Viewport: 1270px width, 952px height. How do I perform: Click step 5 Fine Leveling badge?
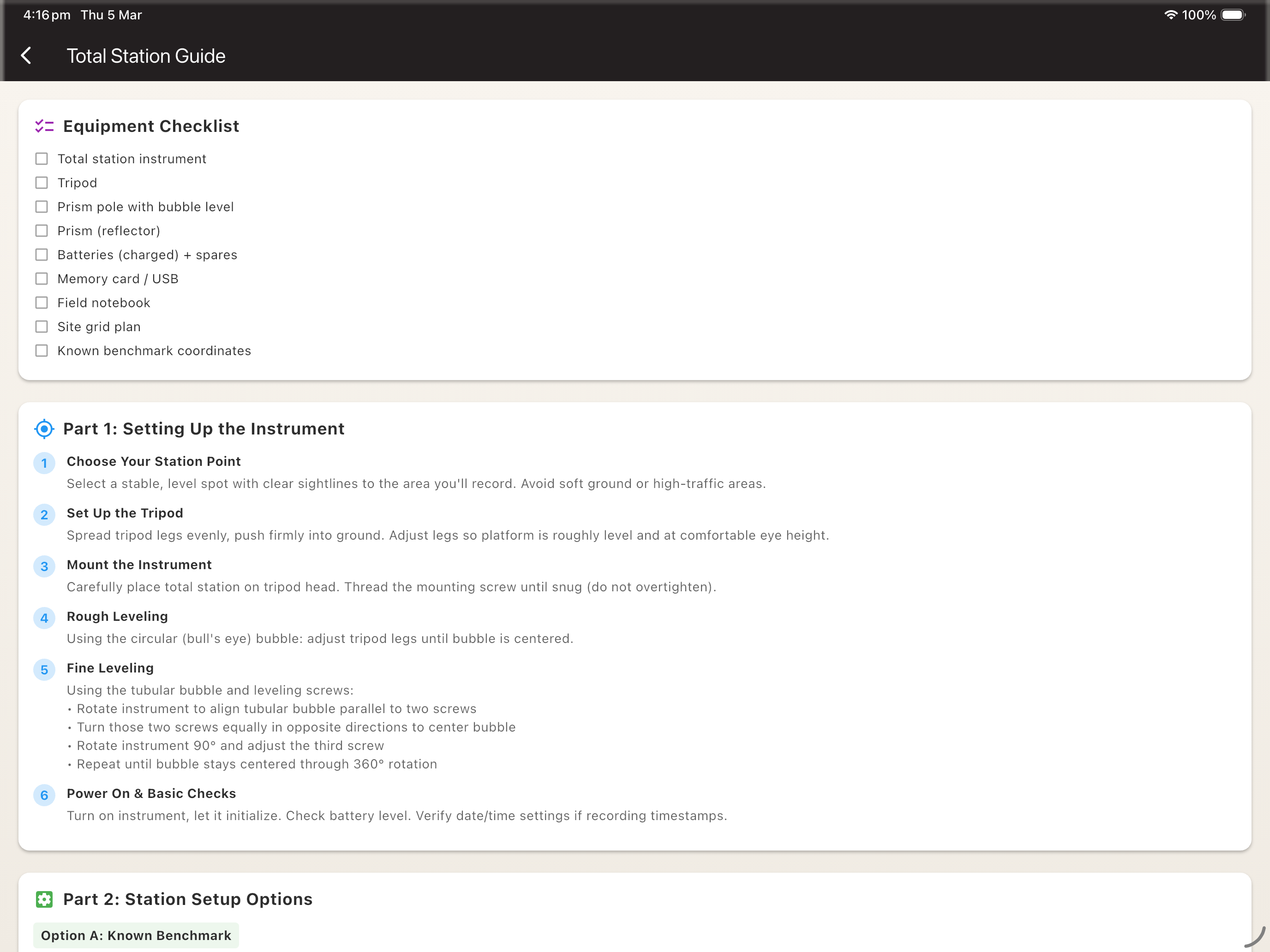pos(44,670)
